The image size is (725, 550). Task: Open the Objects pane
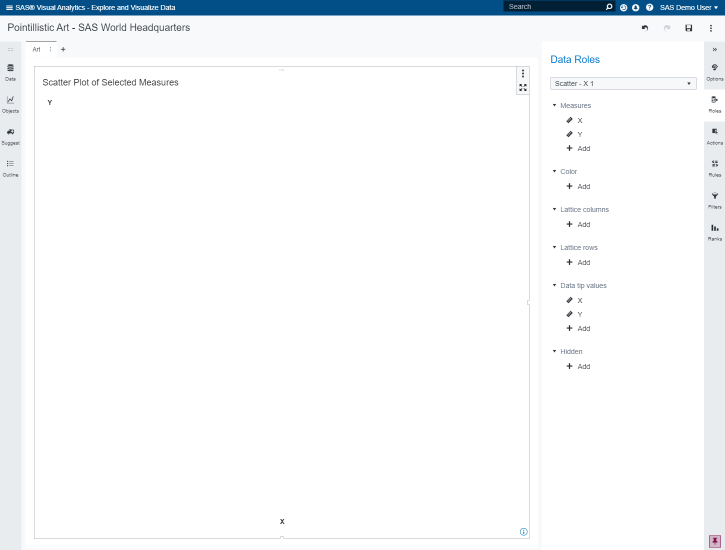[10, 104]
